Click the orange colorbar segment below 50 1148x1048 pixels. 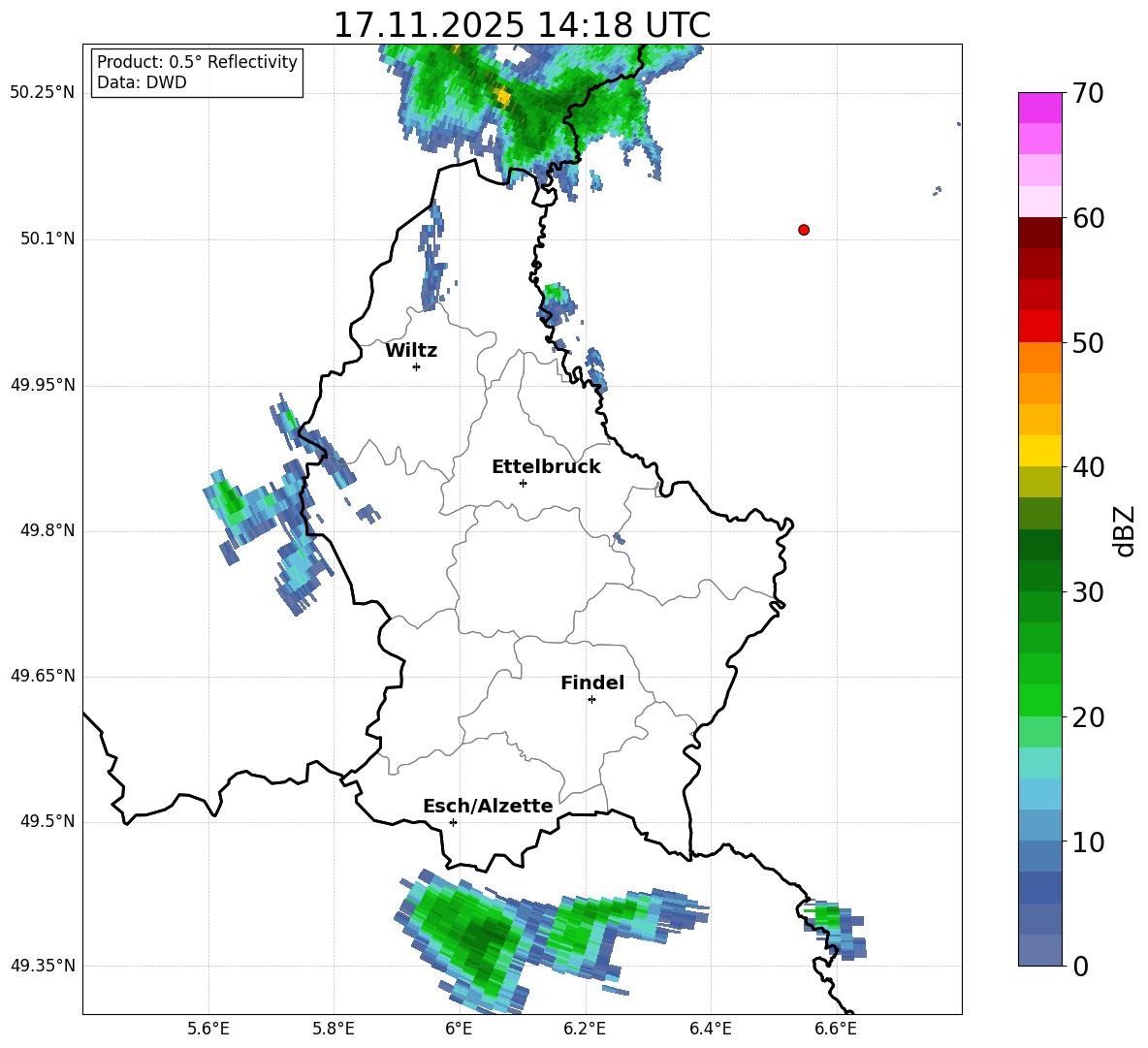point(1039,358)
